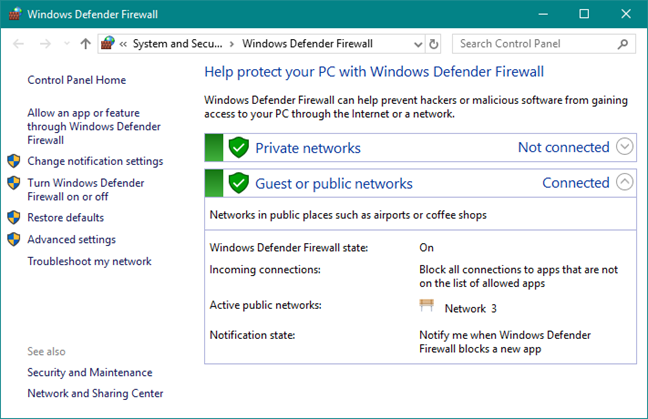The width and height of the screenshot is (648, 419).
Task: Select the Not connected status text
Action: click(x=564, y=147)
